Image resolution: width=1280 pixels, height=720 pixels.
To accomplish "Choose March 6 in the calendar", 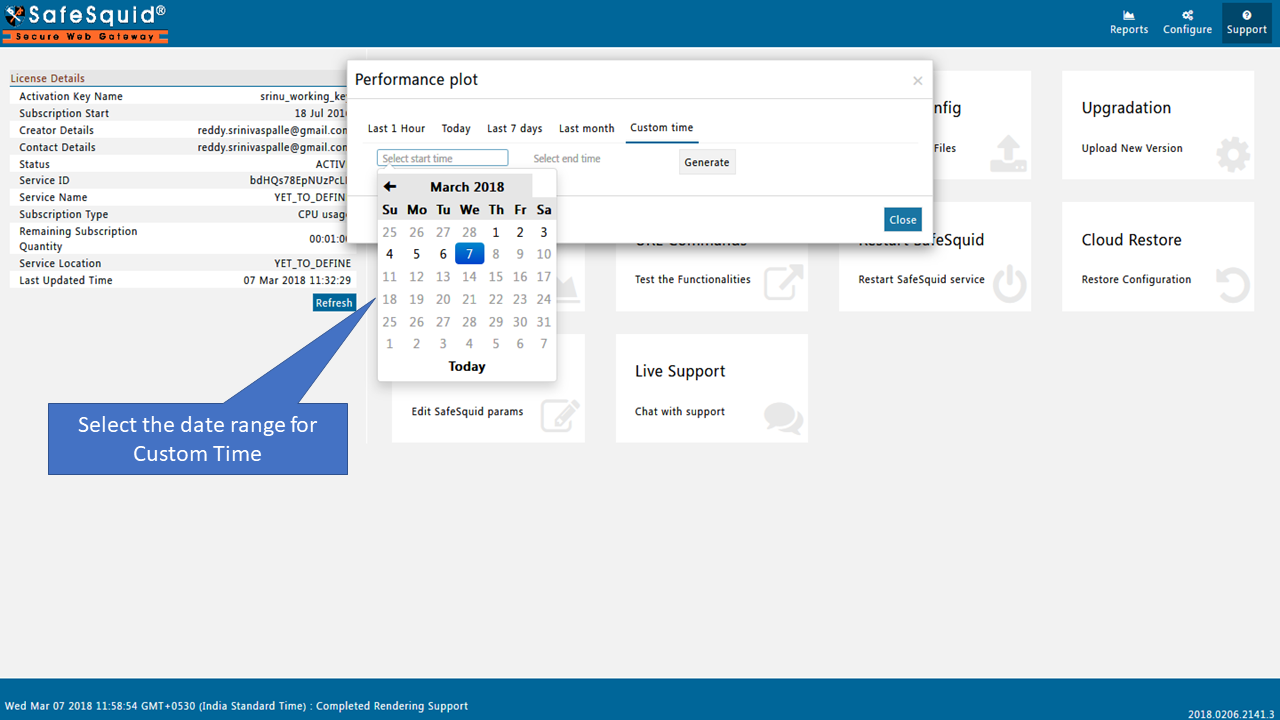I will tap(443, 254).
